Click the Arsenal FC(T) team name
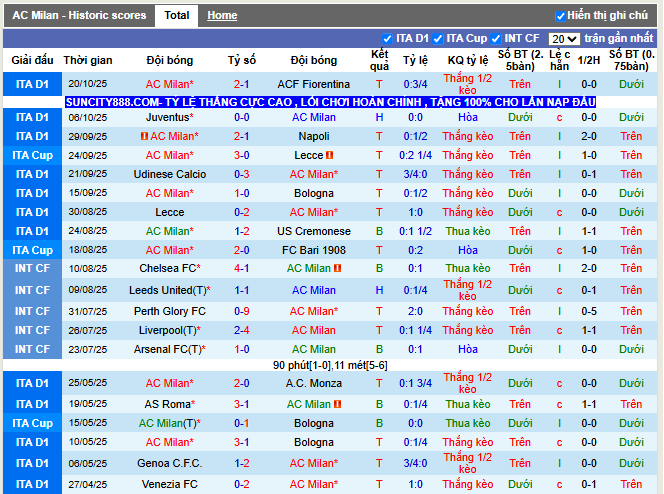Viewport: 664px width, 494px height. coord(169,349)
